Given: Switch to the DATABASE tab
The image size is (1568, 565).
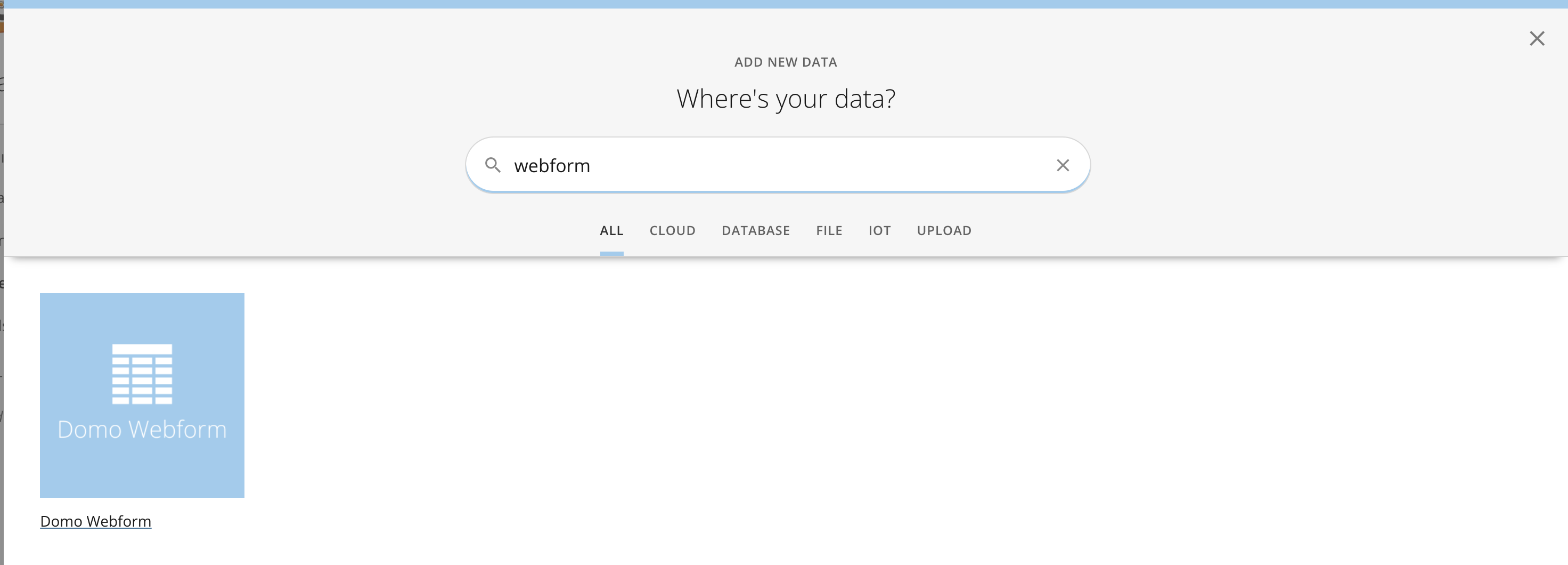Looking at the screenshot, I should (755, 231).
